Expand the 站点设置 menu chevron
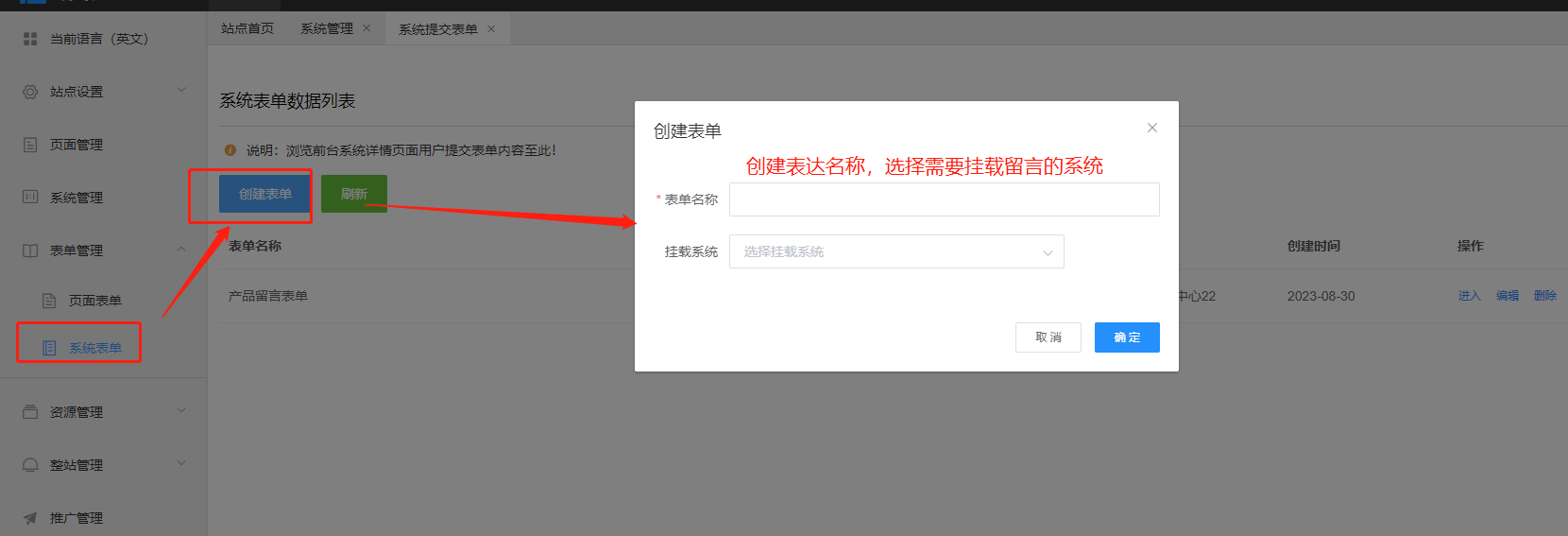 coord(181,91)
